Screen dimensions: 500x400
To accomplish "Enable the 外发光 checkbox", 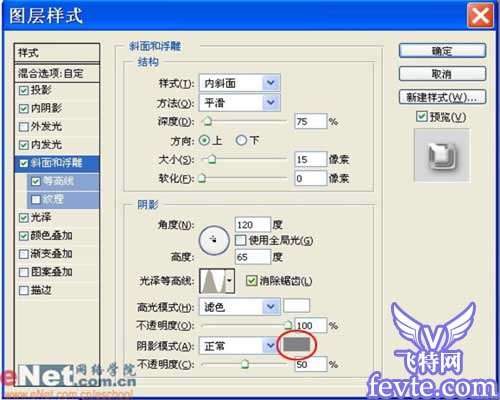I will pyautogui.click(x=24, y=127).
